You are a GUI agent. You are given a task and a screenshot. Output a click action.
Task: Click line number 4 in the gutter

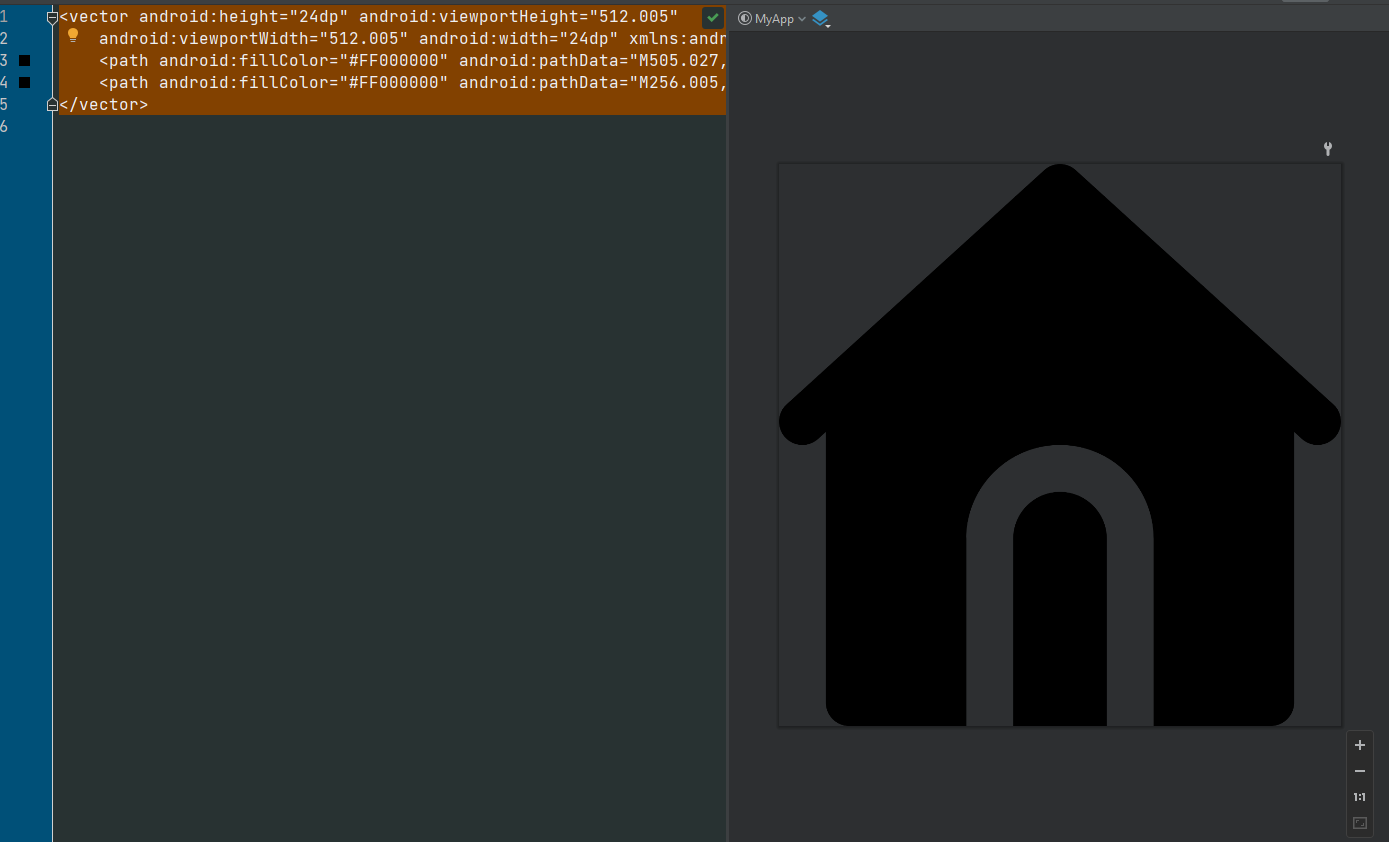pyautogui.click(x=6, y=82)
